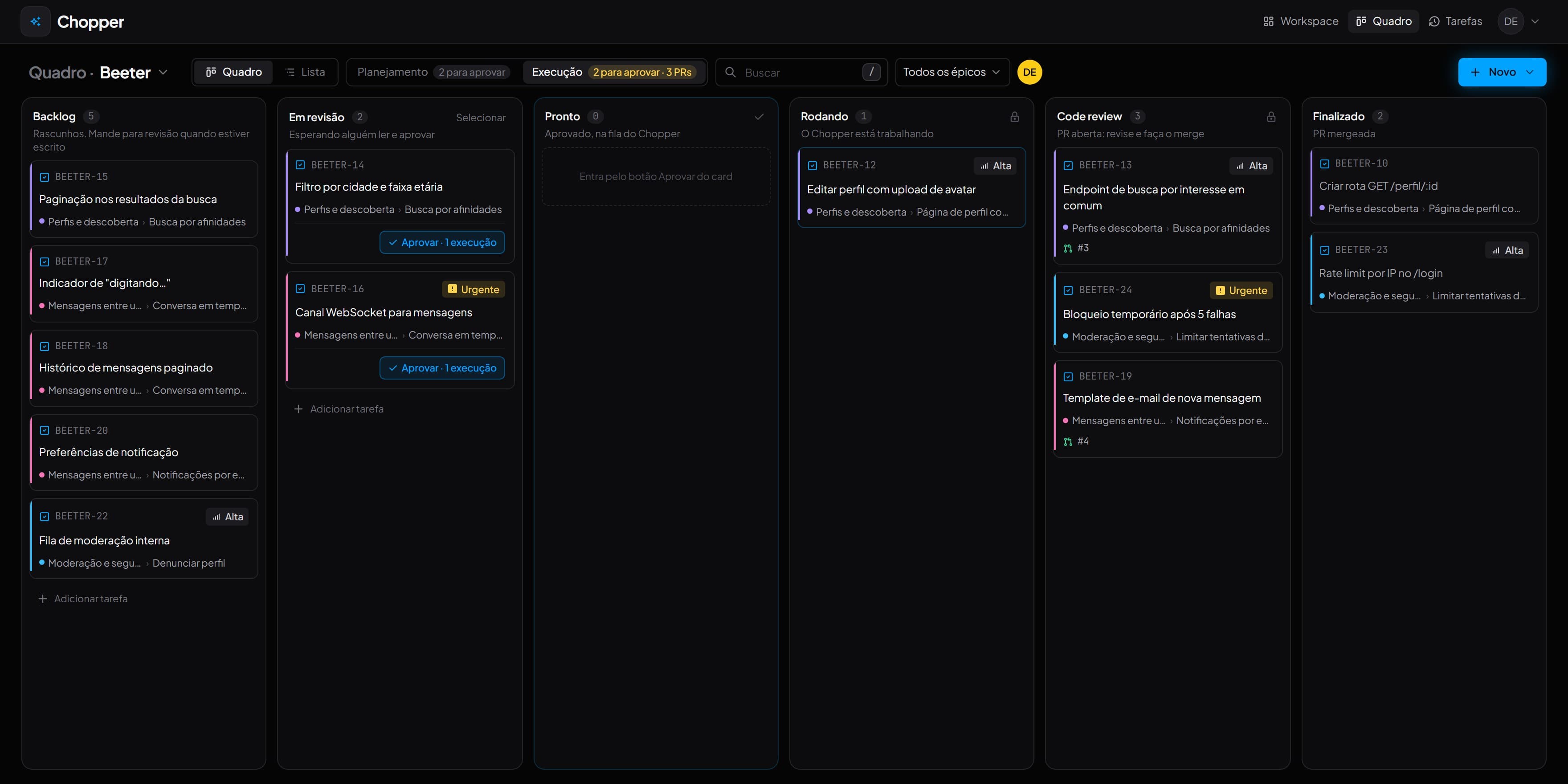1568x784 pixels.
Task: Open card Rate limit por IP no /login
Action: click(x=1425, y=273)
